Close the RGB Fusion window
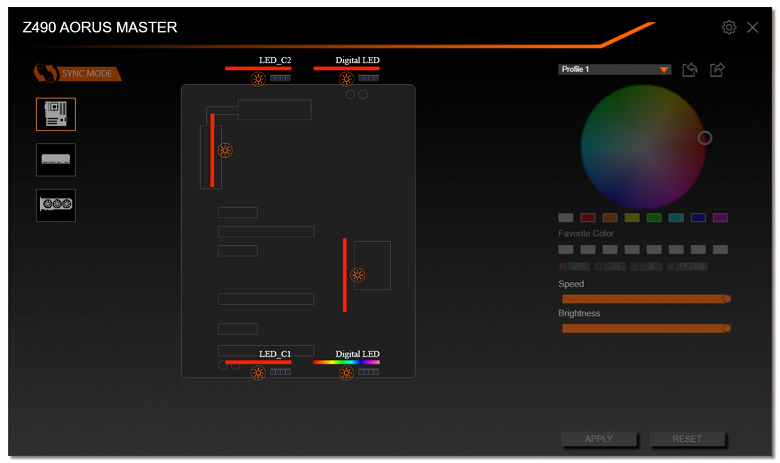The width and height of the screenshot is (780, 463). [x=753, y=27]
